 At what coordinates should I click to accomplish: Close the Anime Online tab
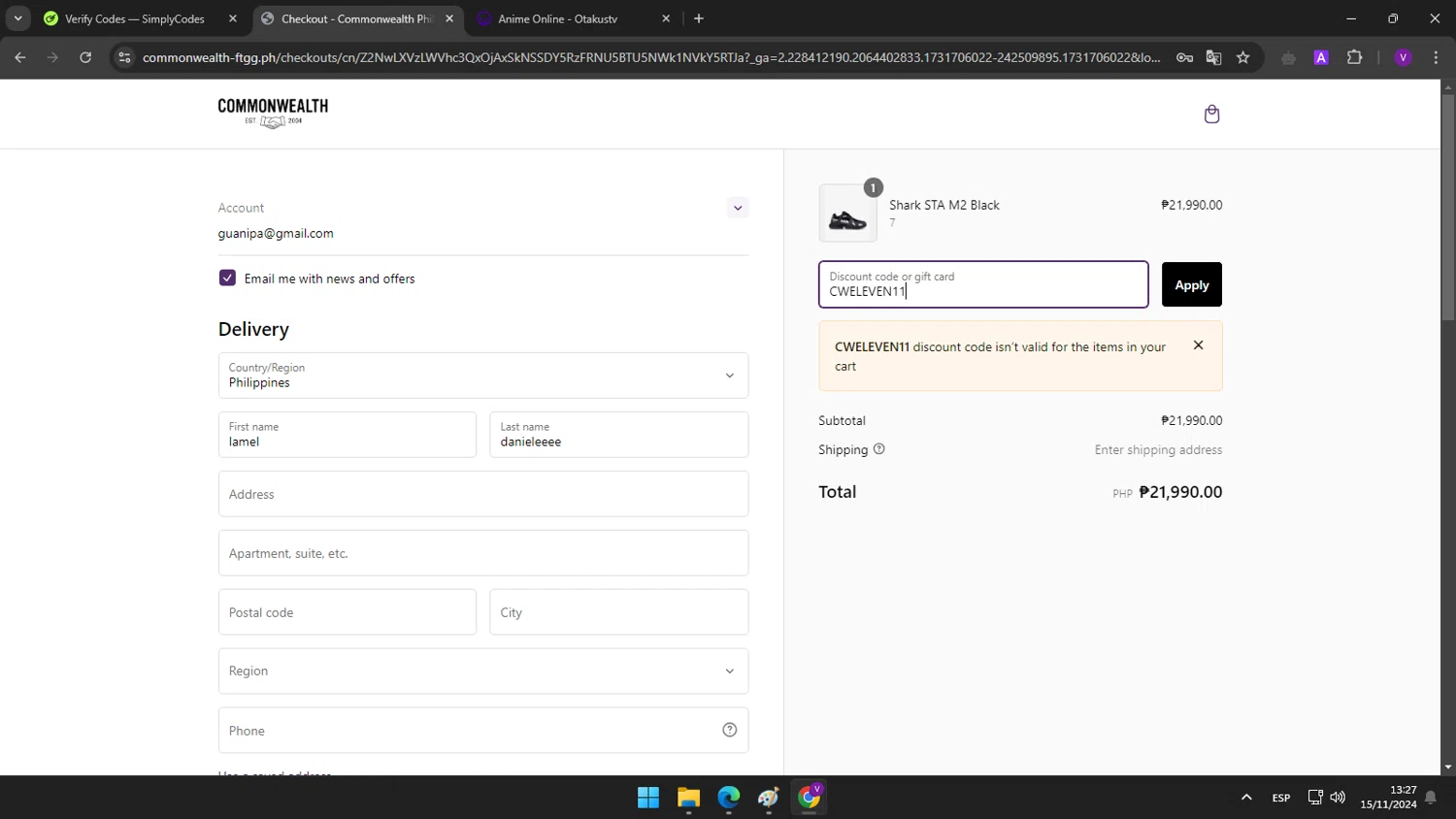[666, 18]
